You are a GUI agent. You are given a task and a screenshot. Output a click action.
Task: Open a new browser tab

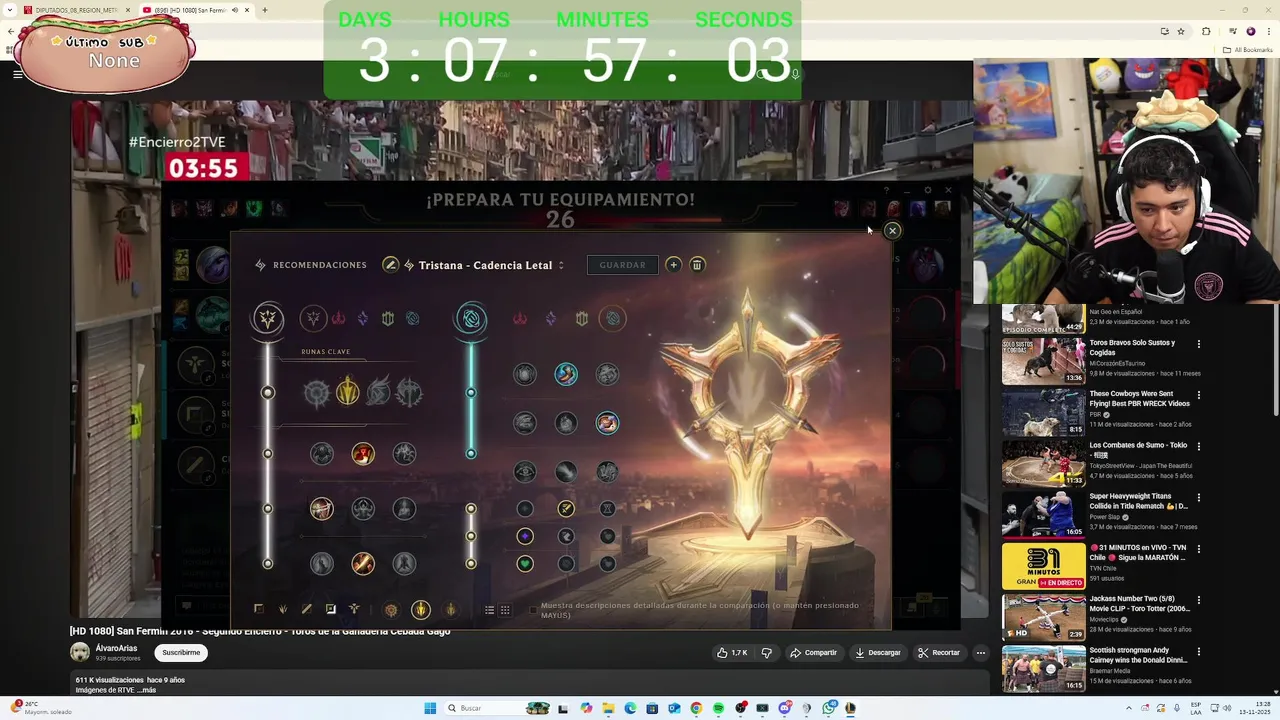click(x=265, y=10)
